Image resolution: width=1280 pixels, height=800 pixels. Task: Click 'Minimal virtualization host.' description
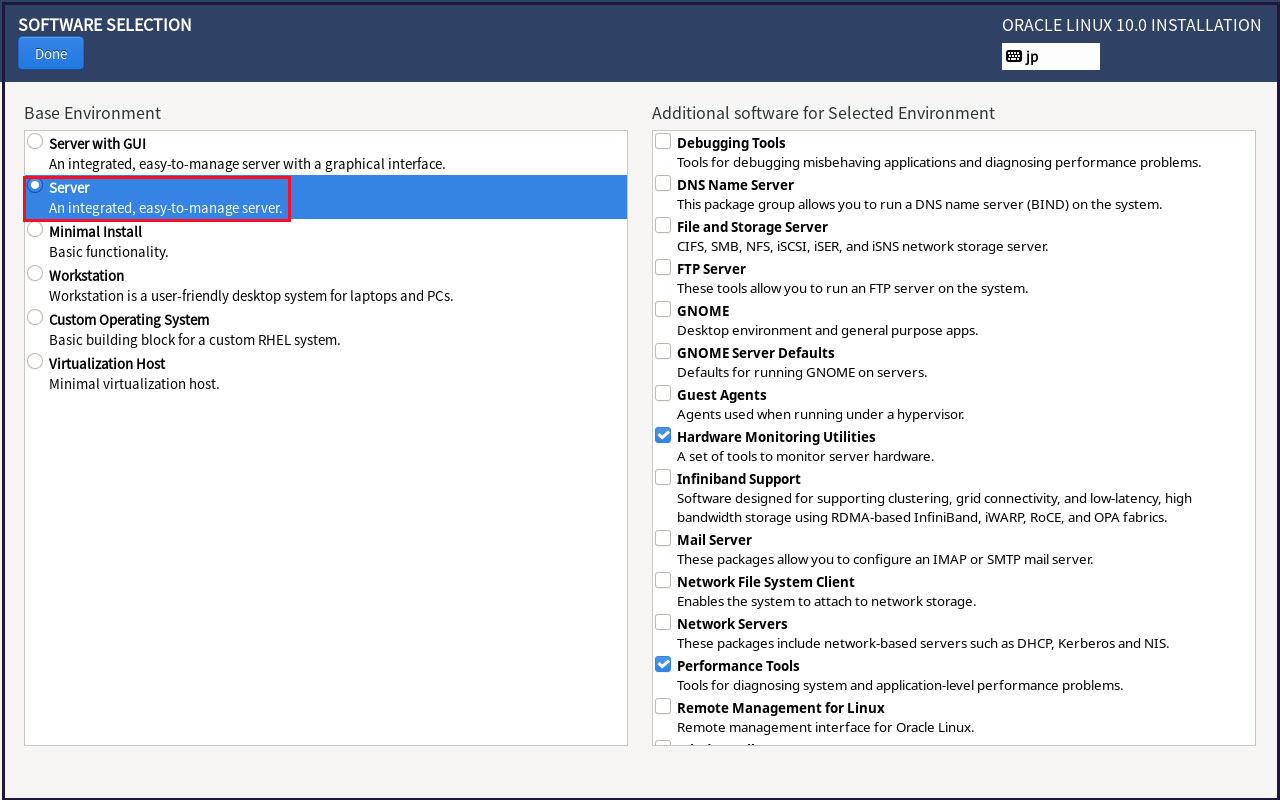(134, 384)
